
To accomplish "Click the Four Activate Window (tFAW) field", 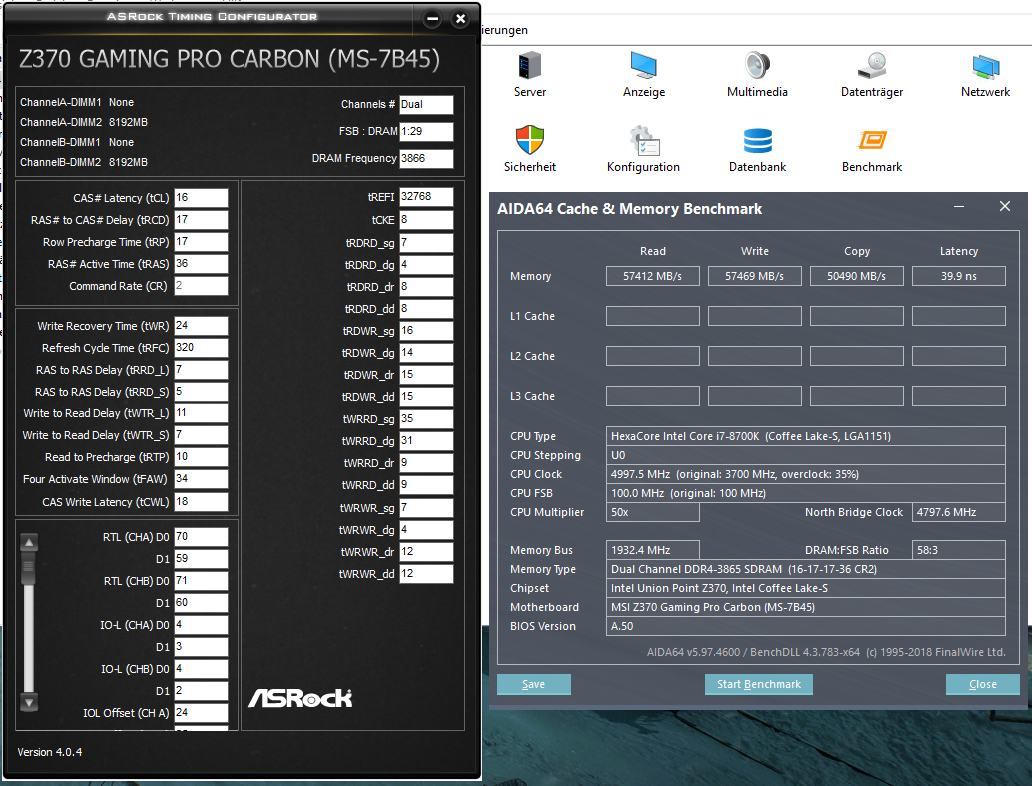I will tap(201, 479).
